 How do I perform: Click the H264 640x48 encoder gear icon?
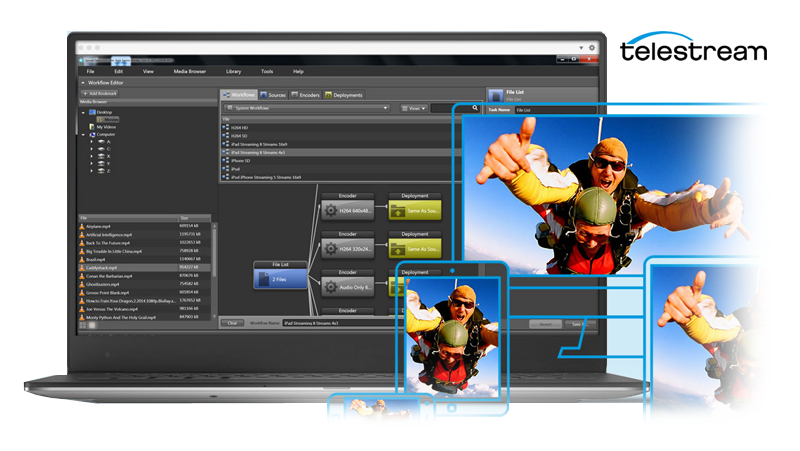(x=331, y=210)
